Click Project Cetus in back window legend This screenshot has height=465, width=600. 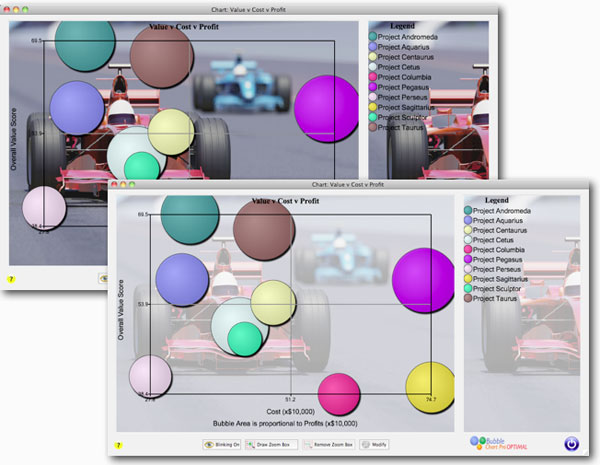pyautogui.click(x=398, y=68)
